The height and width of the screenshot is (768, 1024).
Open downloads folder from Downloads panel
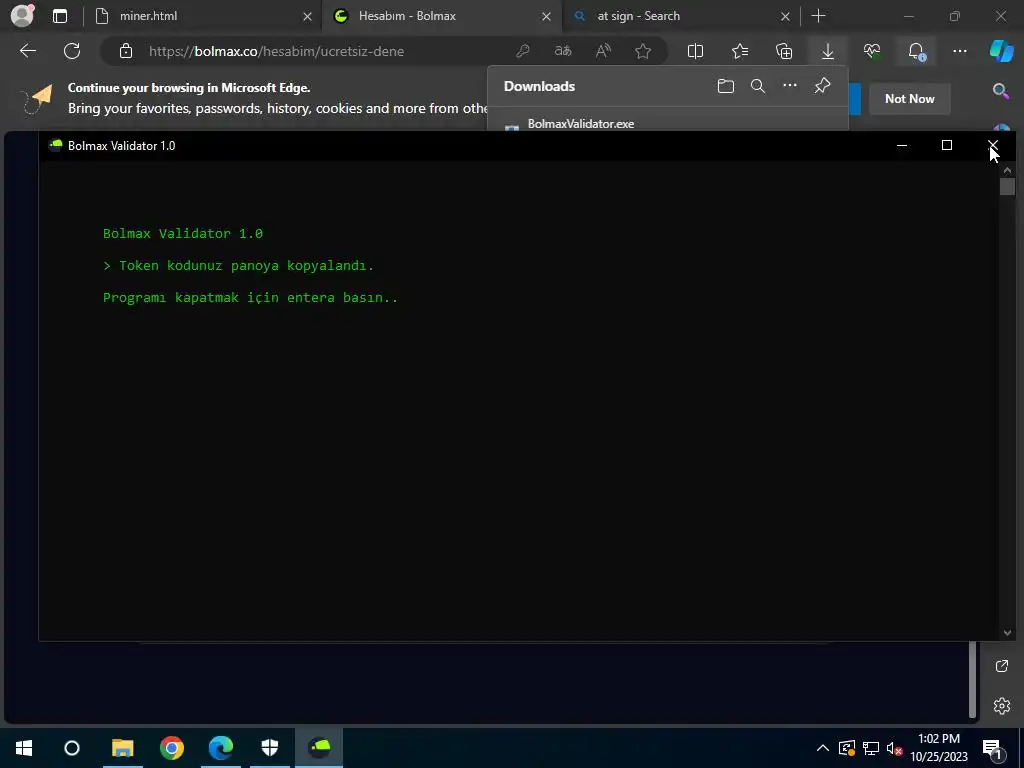[726, 86]
